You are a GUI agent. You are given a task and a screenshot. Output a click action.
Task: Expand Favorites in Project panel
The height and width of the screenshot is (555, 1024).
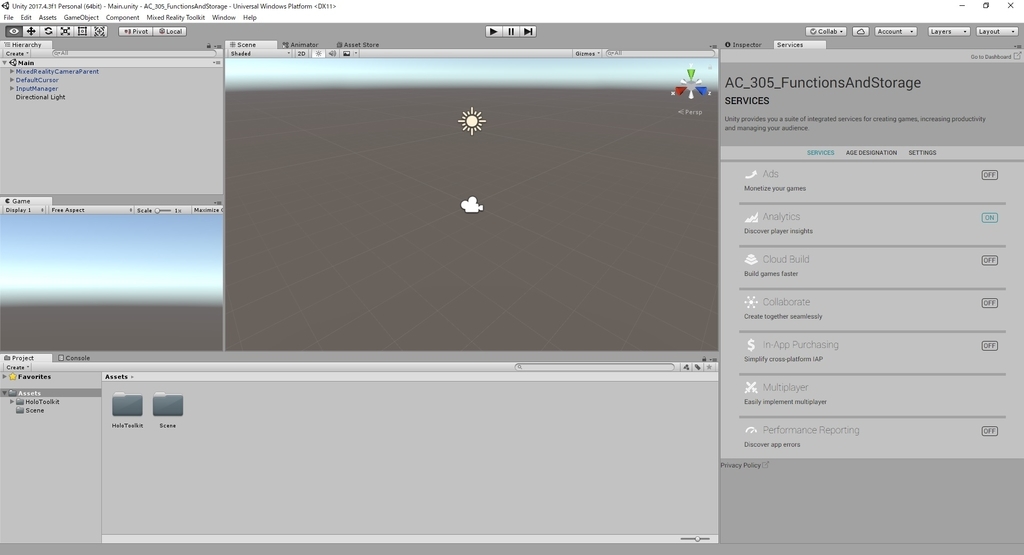5,377
